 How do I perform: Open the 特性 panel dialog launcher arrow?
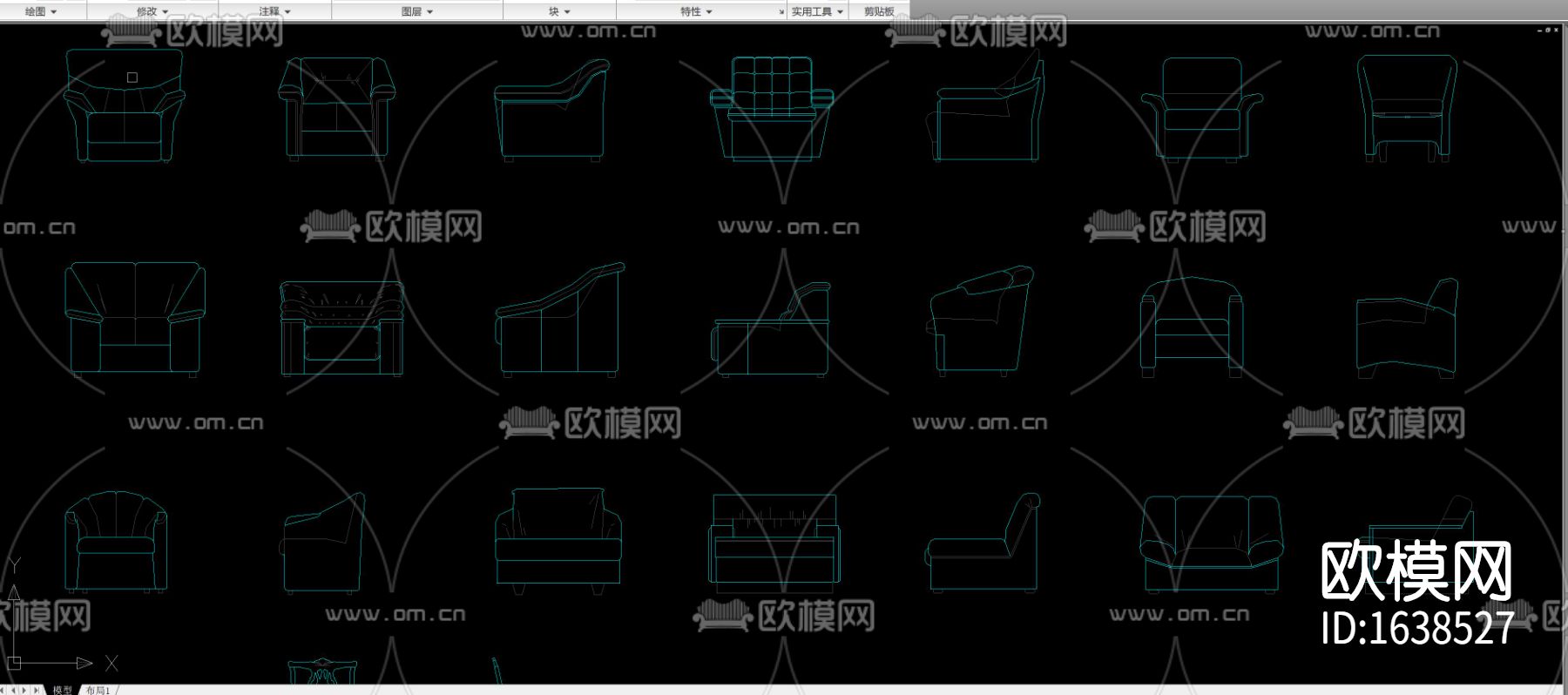(781, 12)
